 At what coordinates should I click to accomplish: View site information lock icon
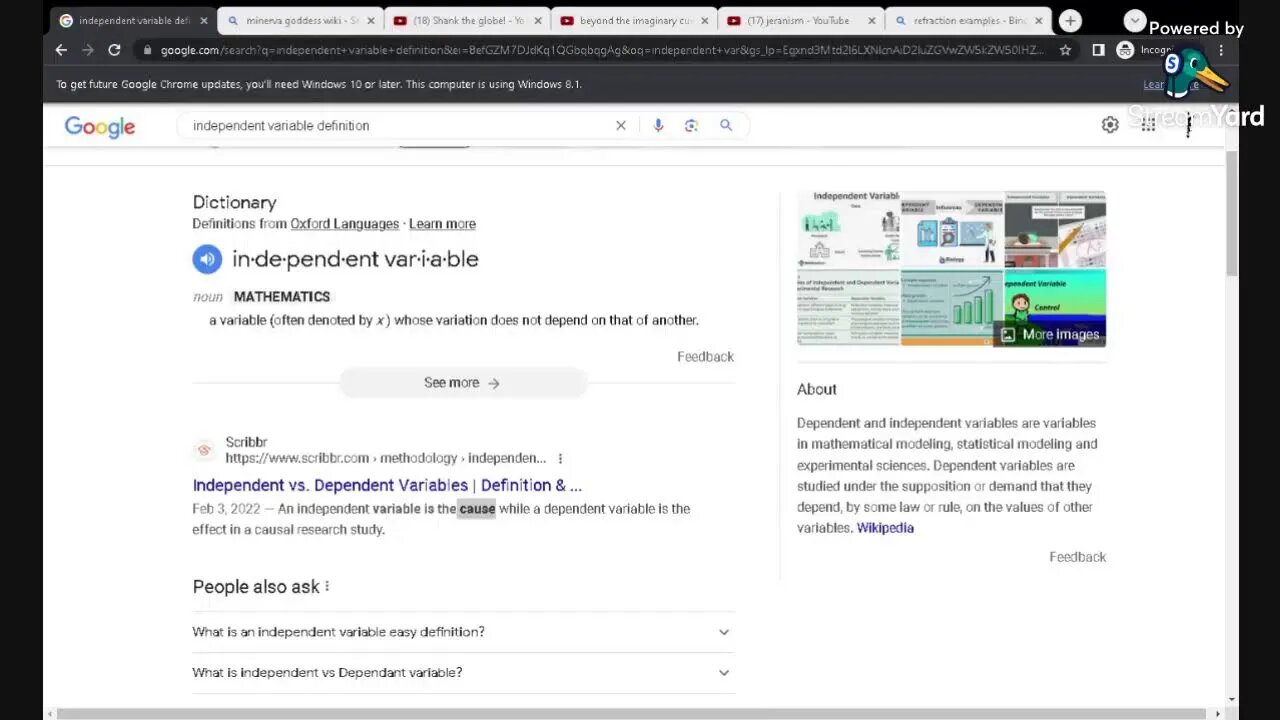pos(147,50)
